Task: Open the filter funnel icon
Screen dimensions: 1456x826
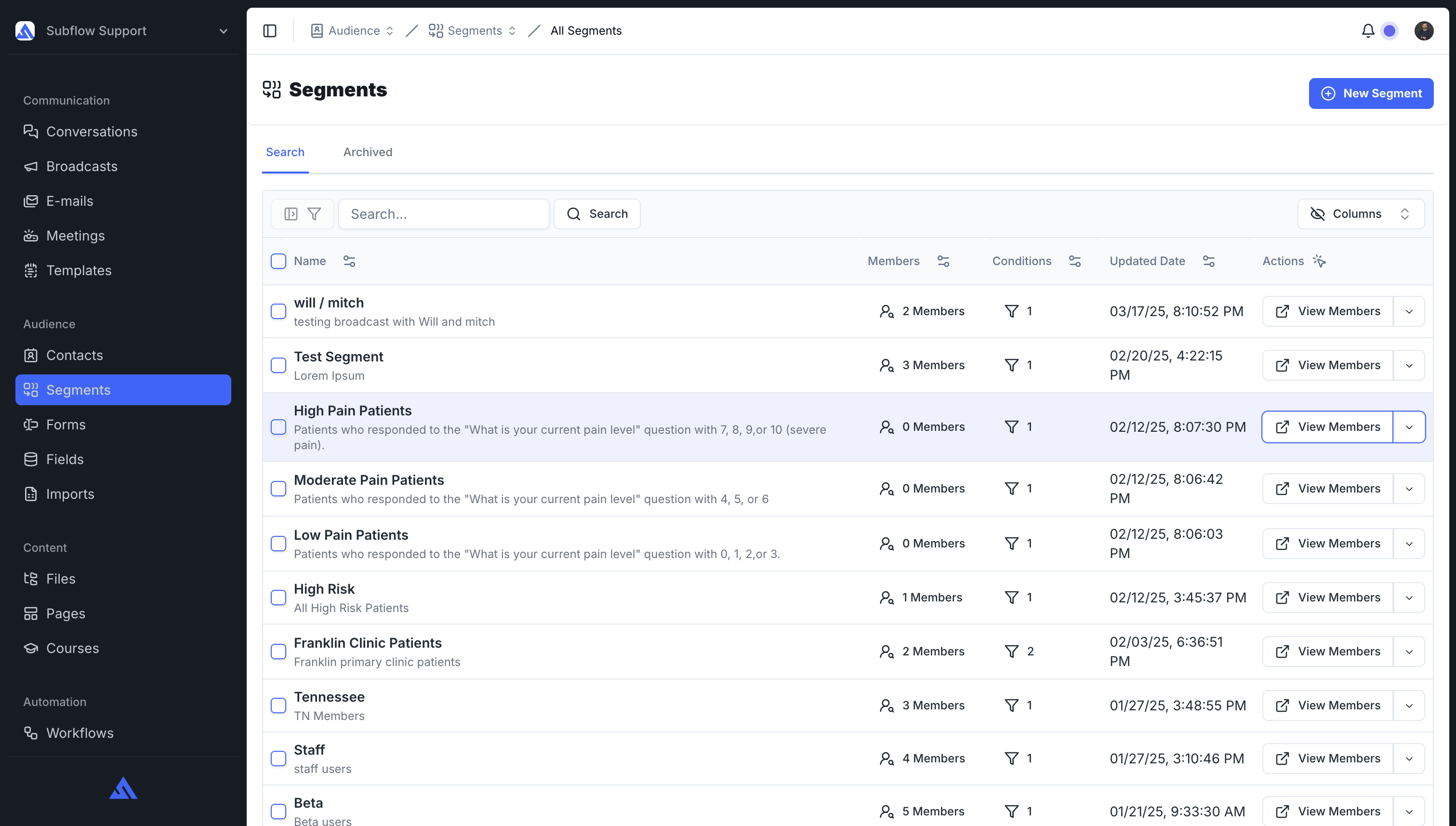Action: tap(314, 214)
